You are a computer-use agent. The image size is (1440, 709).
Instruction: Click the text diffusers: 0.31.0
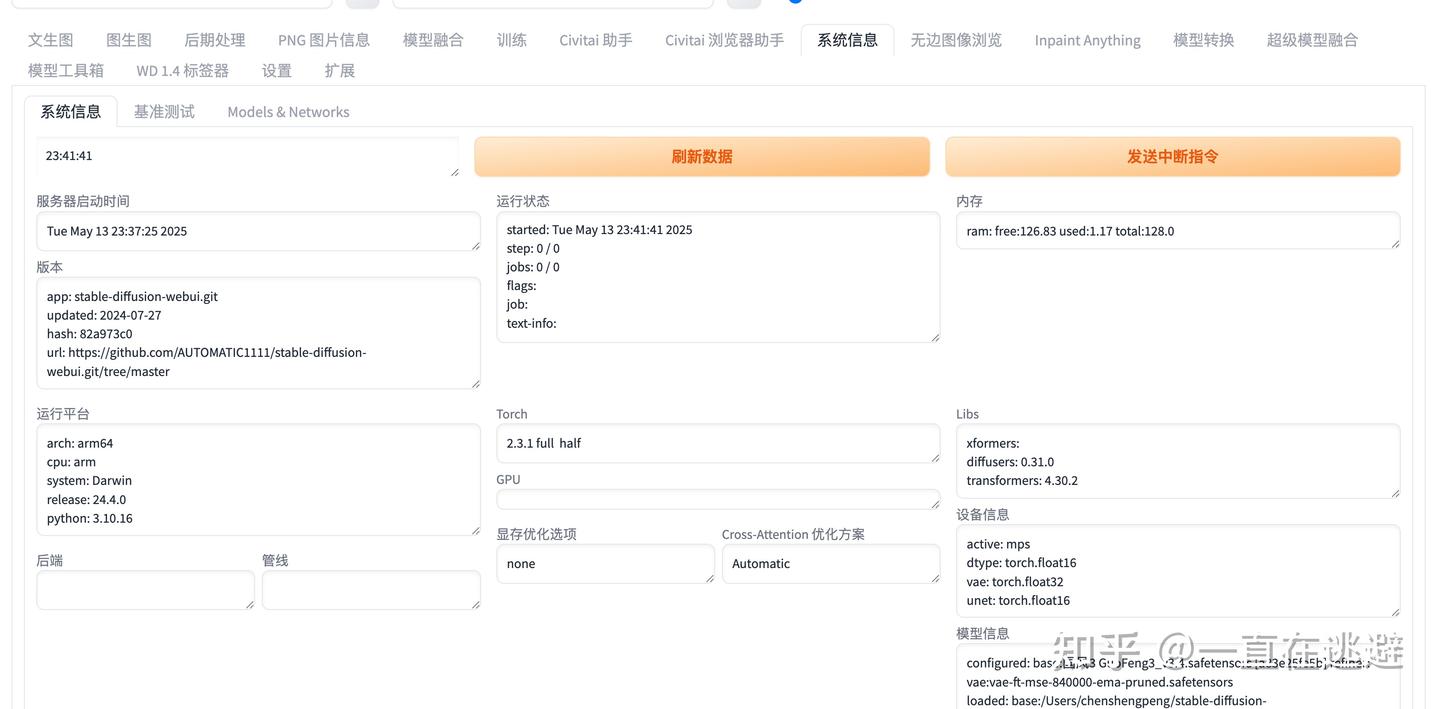pyautogui.click(x=1010, y=462)
